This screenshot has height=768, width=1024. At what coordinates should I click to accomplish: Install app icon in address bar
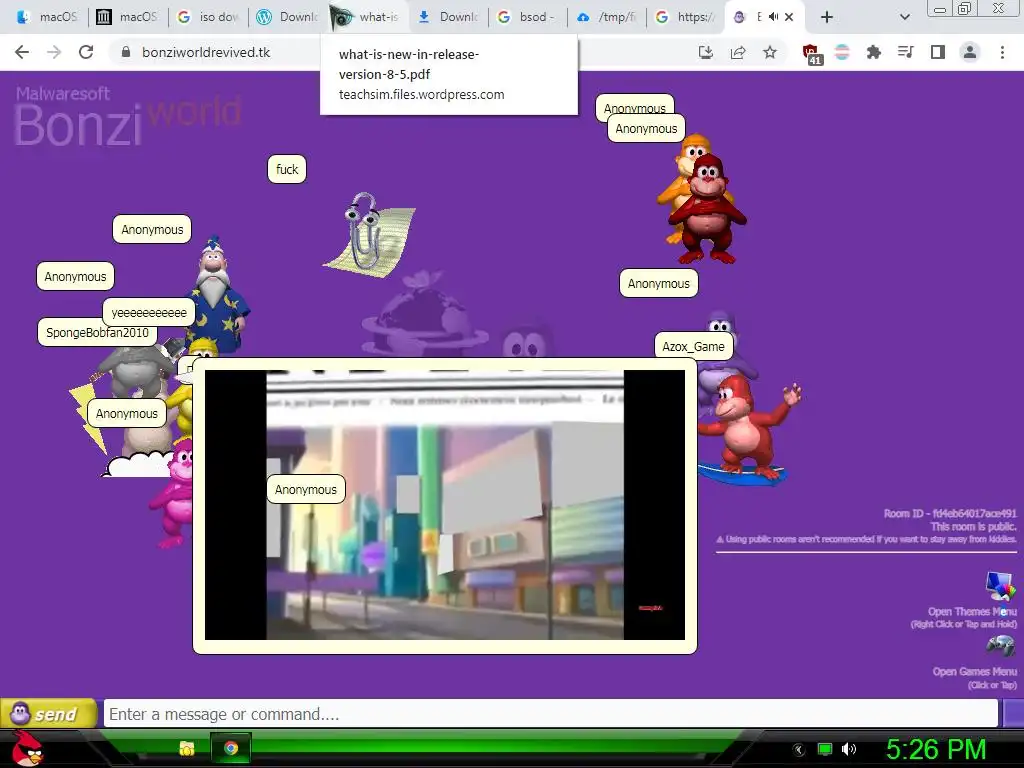pyautogui.click(x=705, y=52)
